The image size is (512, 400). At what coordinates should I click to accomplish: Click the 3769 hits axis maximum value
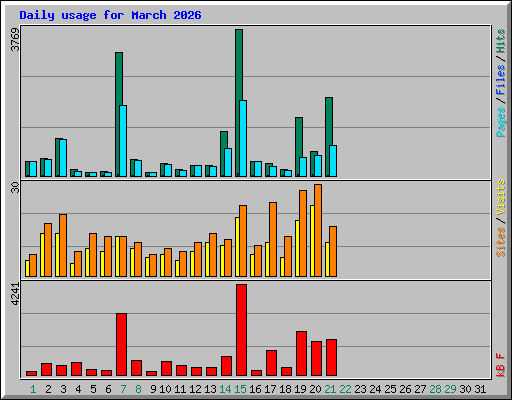15,39
